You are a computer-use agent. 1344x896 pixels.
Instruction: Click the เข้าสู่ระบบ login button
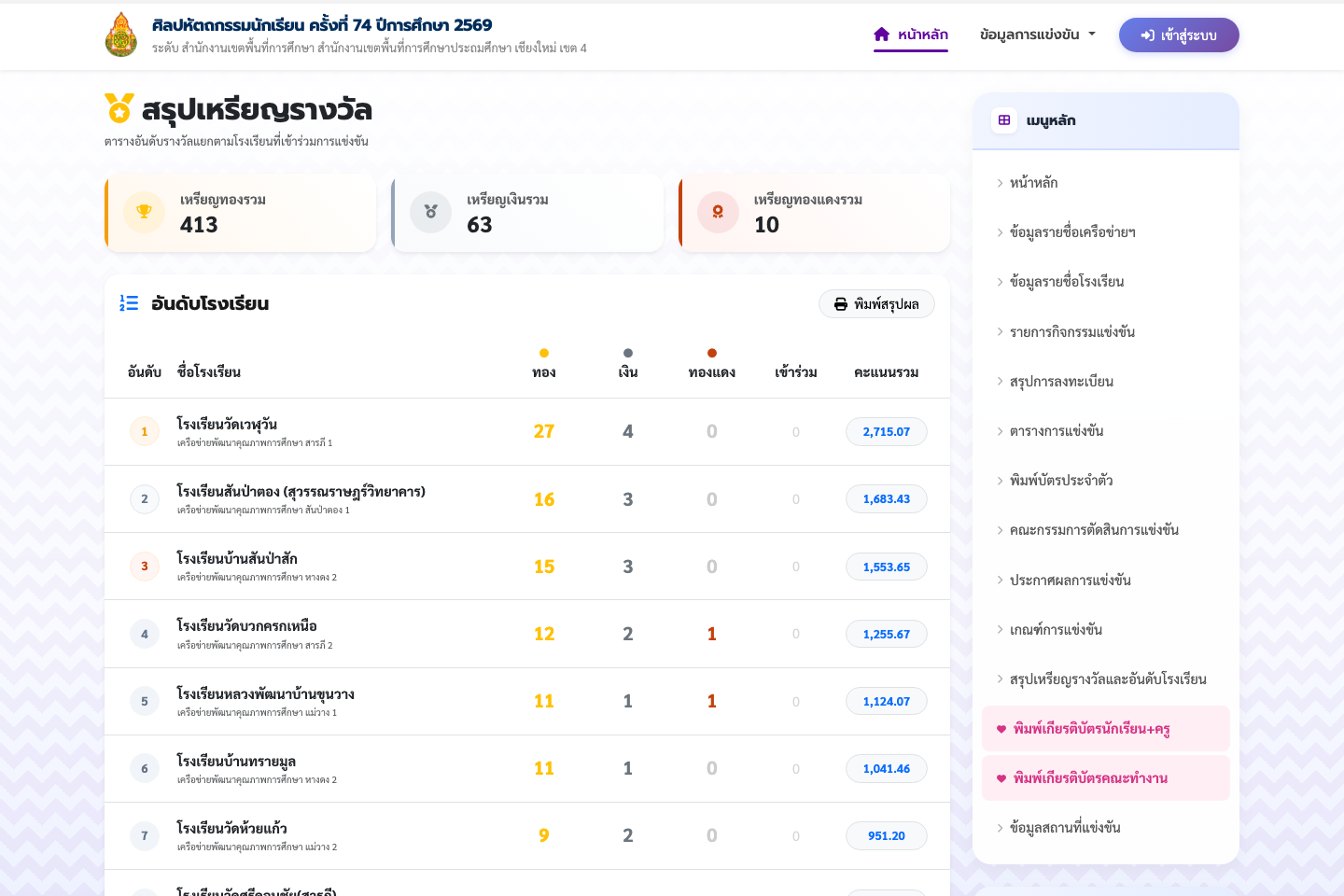[1179, 35]
